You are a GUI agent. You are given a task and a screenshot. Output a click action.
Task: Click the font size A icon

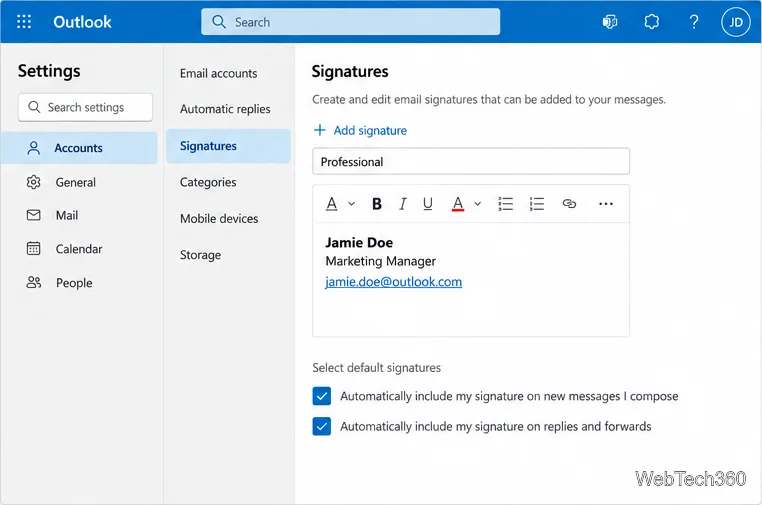coord(331,204)
